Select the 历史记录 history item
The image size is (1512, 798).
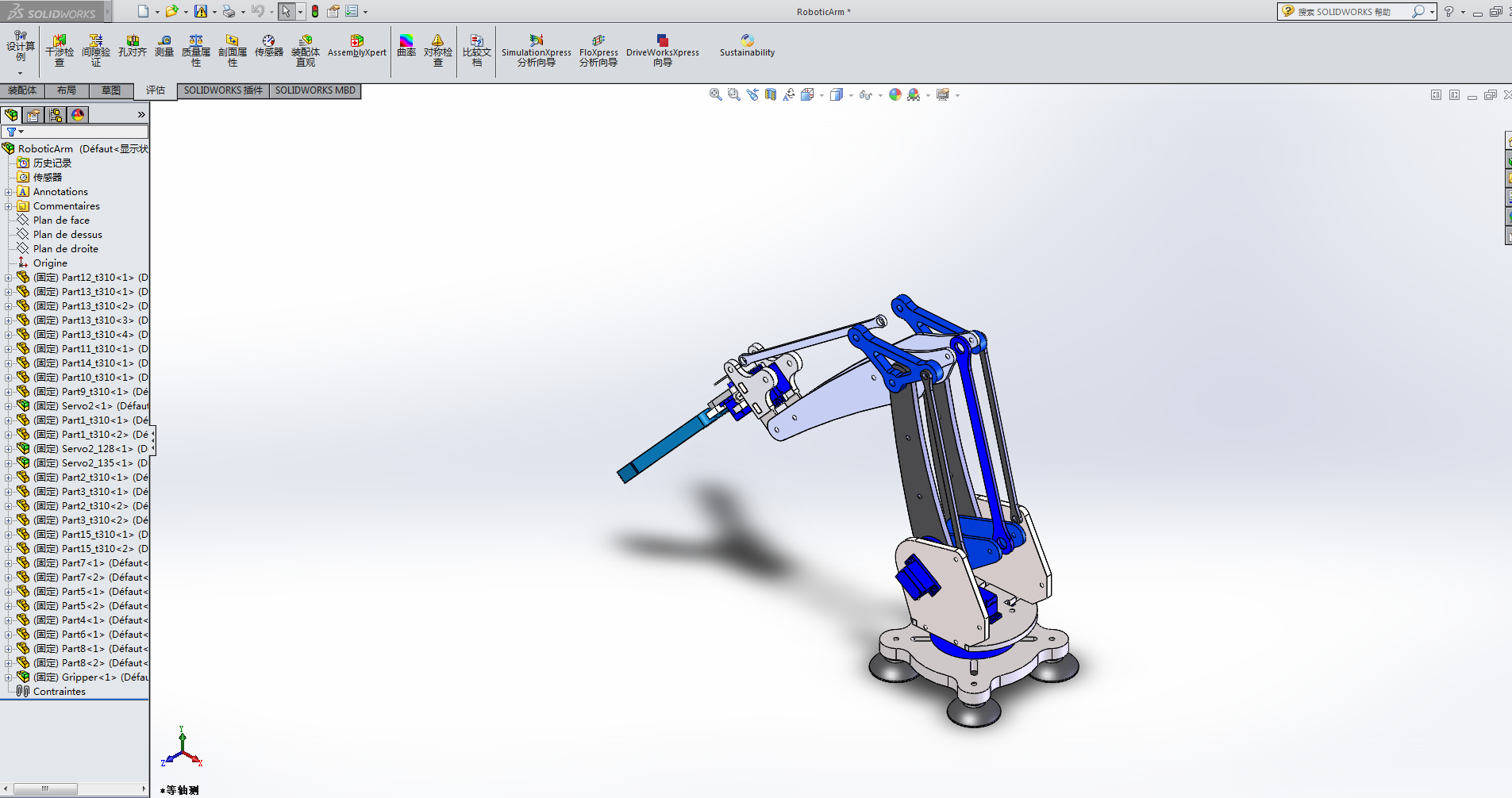pyautogui.click(x=52, y=163)
